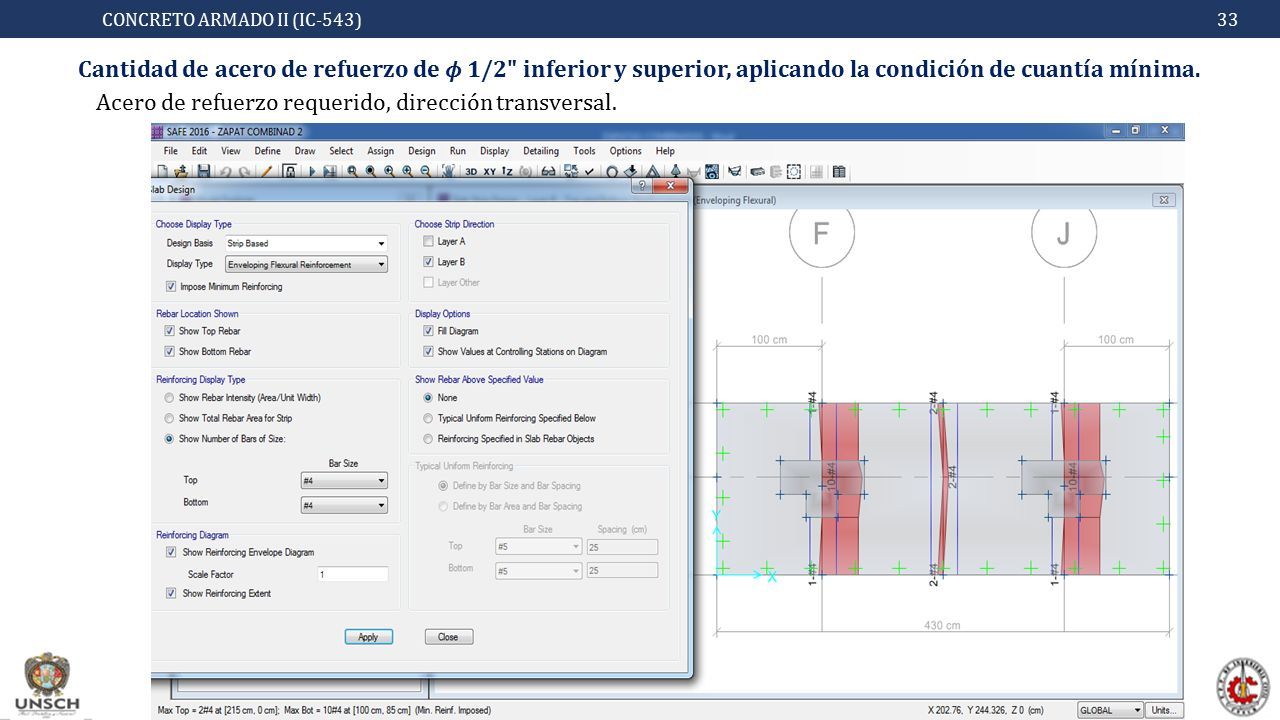Click the Close button in Slab Design
Viewport: 1280px width, 720px height.
[x=448, y=637]
